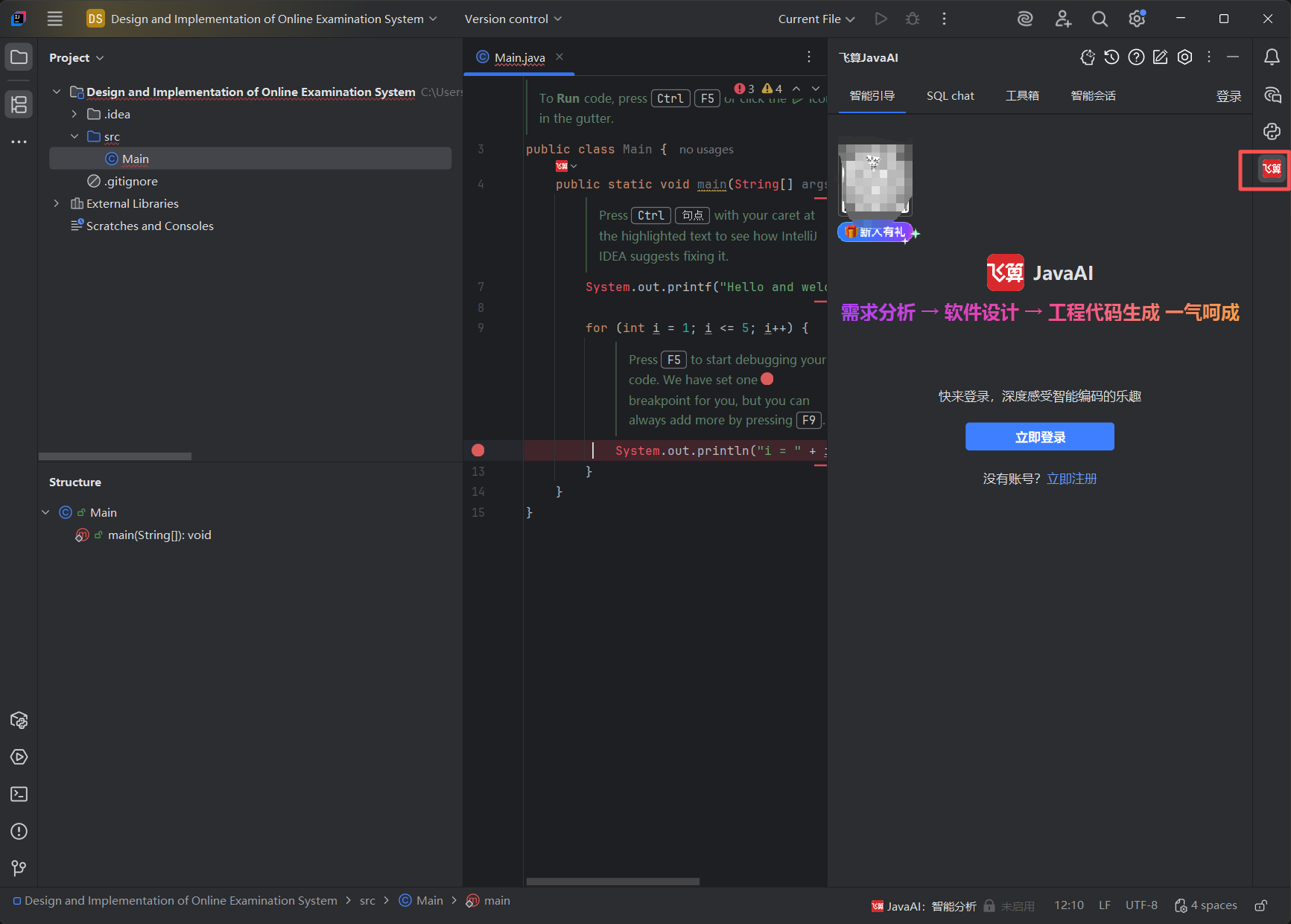Open the AI assistant swirl icon in the title bar
This screenshot has height=924, width=1291.
point(1025,19)
